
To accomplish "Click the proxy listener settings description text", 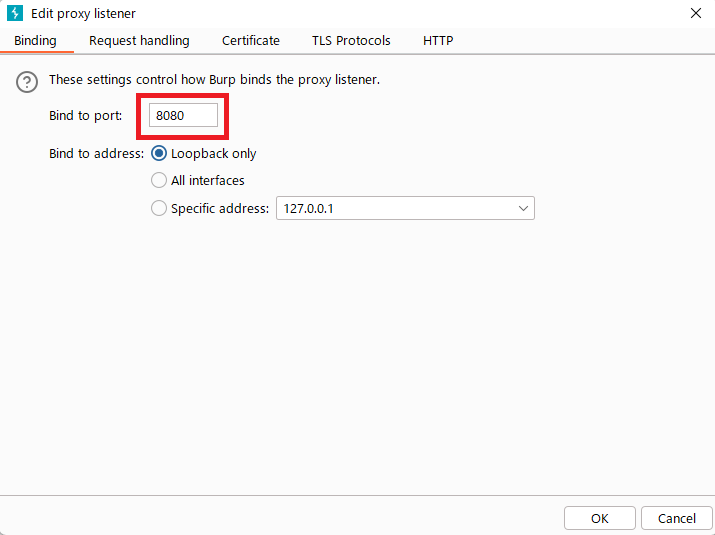I will pos(214,80).
